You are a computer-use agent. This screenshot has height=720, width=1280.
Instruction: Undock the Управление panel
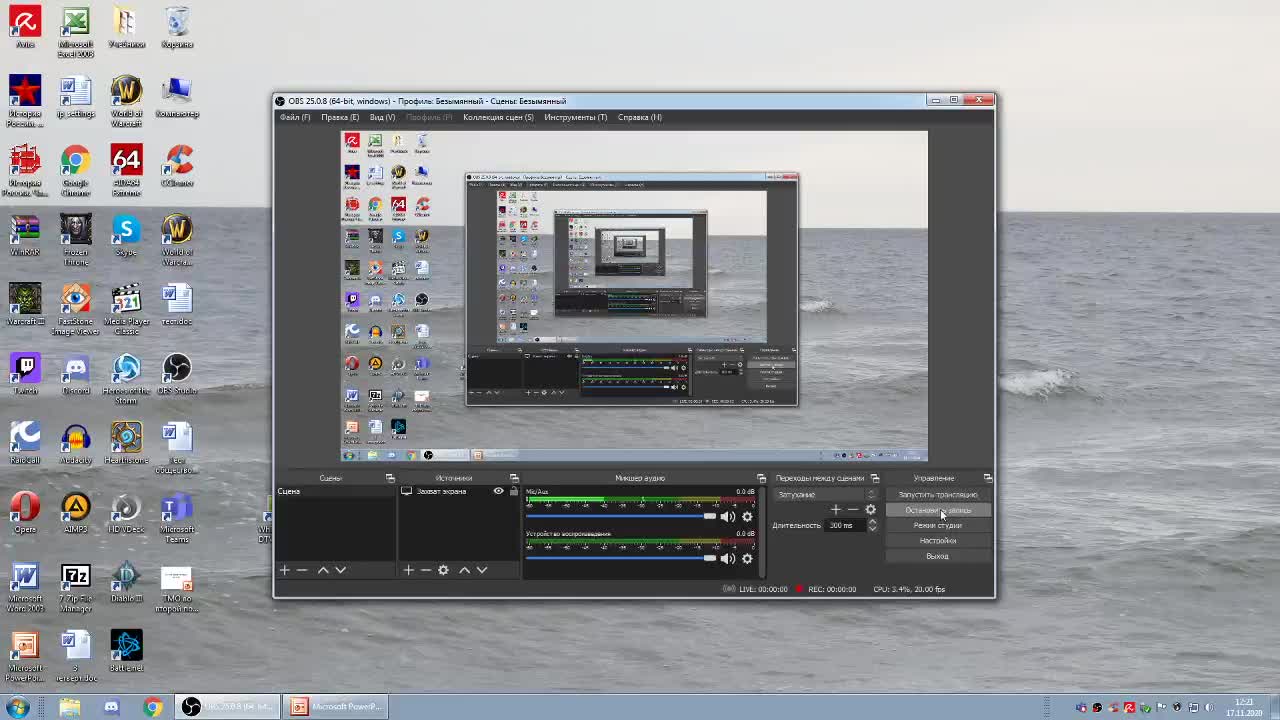[x=988, y=478]
